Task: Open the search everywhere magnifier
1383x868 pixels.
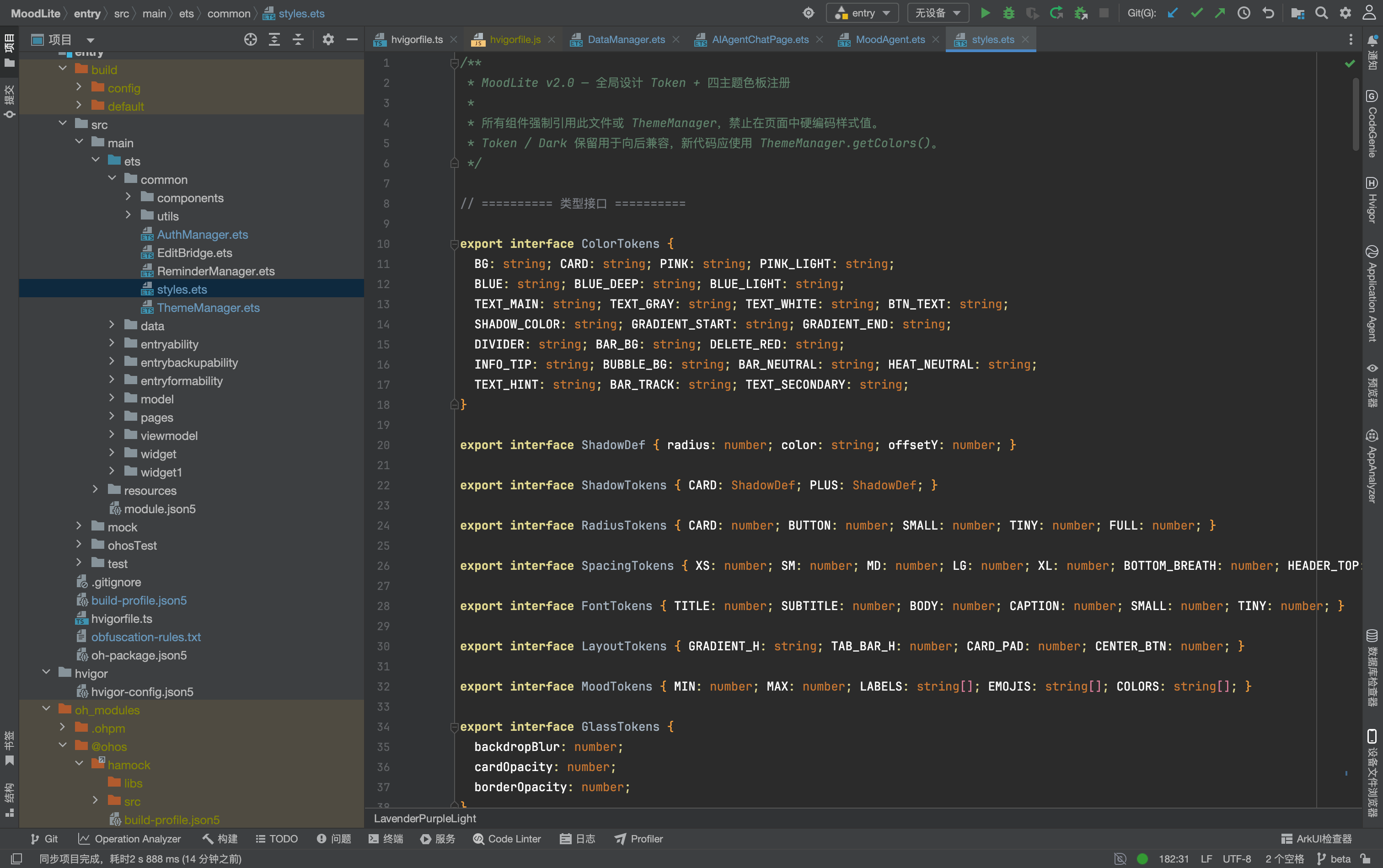Action: click(1321, 13)
